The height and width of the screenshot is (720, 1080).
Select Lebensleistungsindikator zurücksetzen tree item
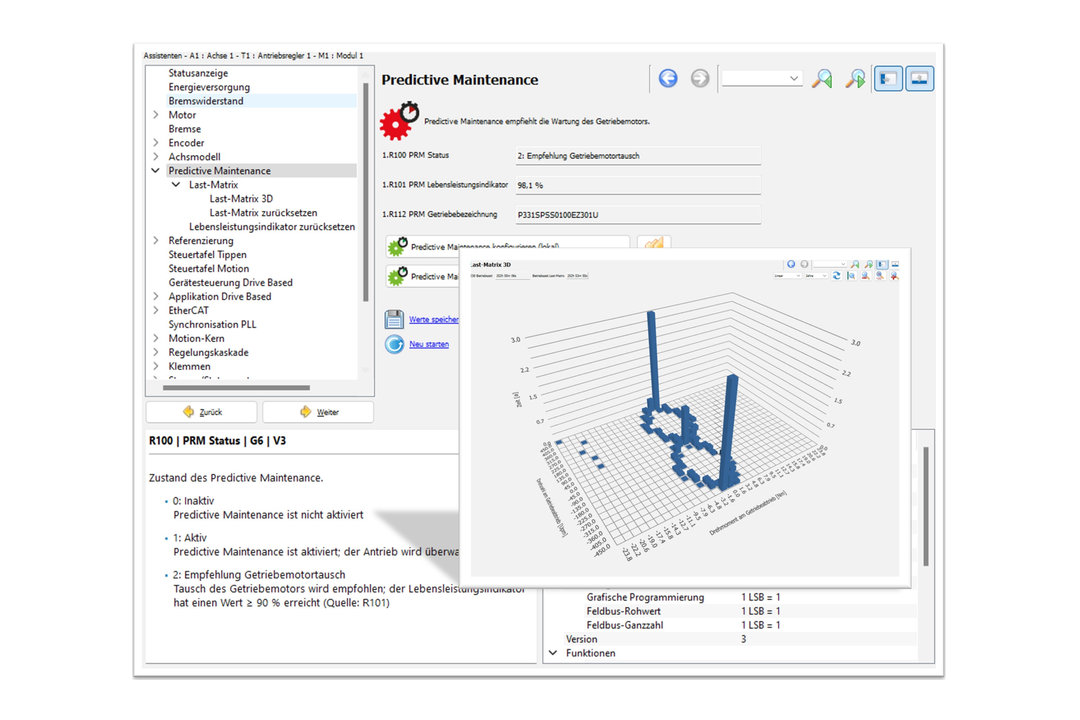point(272,227)
